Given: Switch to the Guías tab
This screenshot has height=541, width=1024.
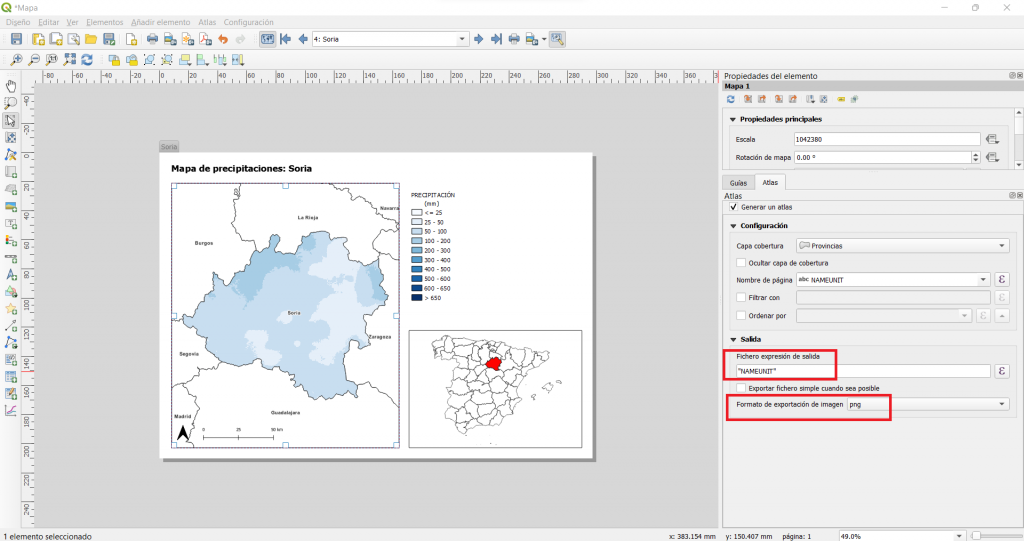Looking at the screenshot, I should point(738,183).
